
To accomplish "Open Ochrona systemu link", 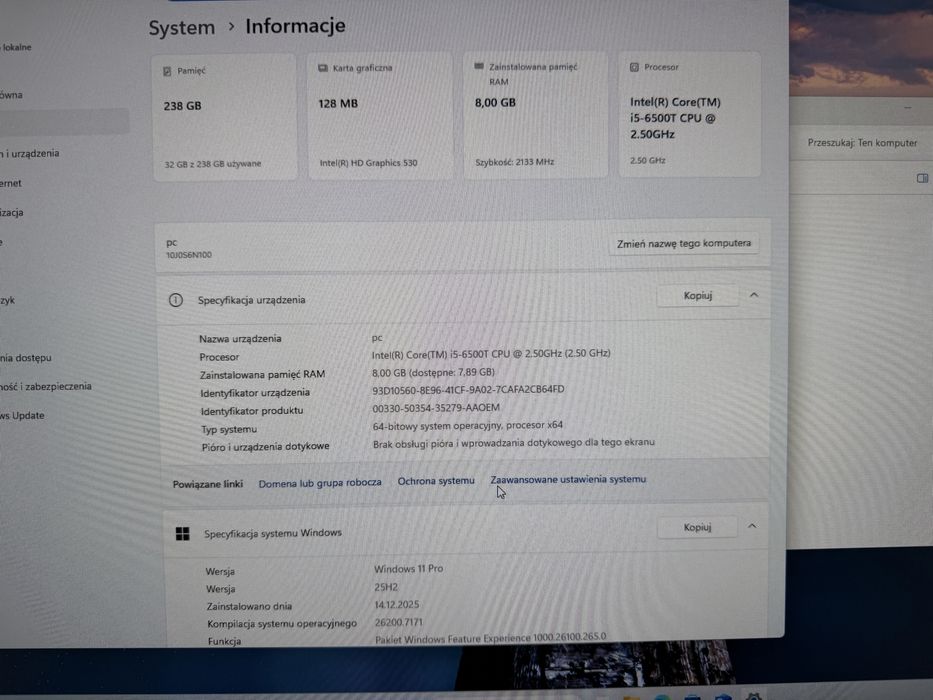I will coord(436,481).
